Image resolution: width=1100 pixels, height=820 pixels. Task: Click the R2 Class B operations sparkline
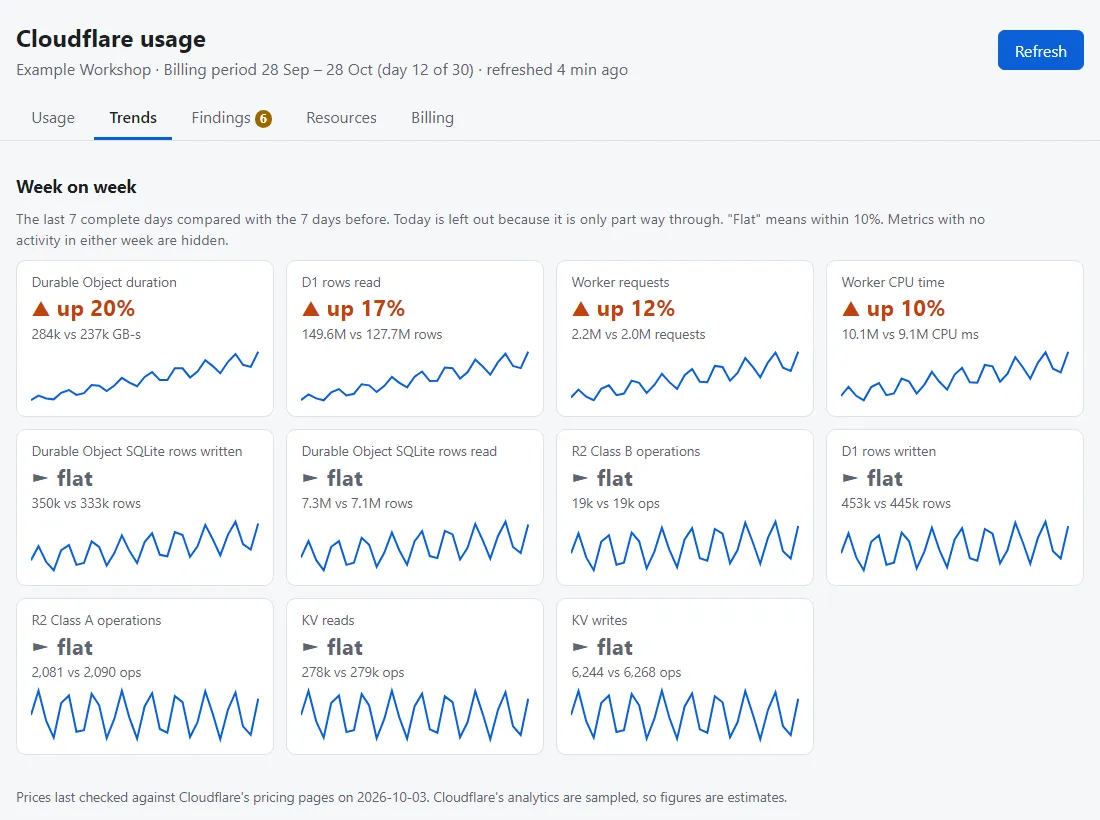click(685, 545)
